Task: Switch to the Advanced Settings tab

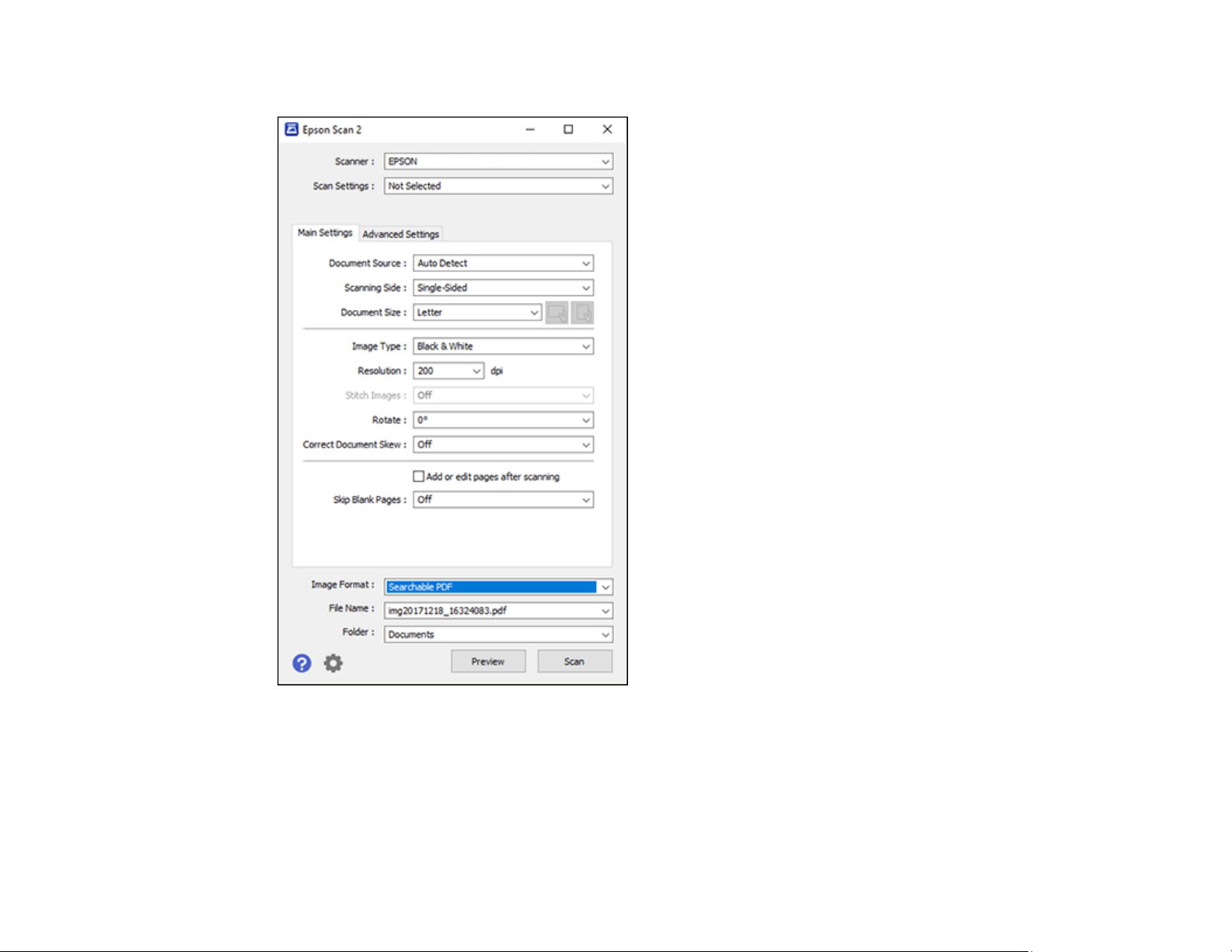Action: [401, 234]
